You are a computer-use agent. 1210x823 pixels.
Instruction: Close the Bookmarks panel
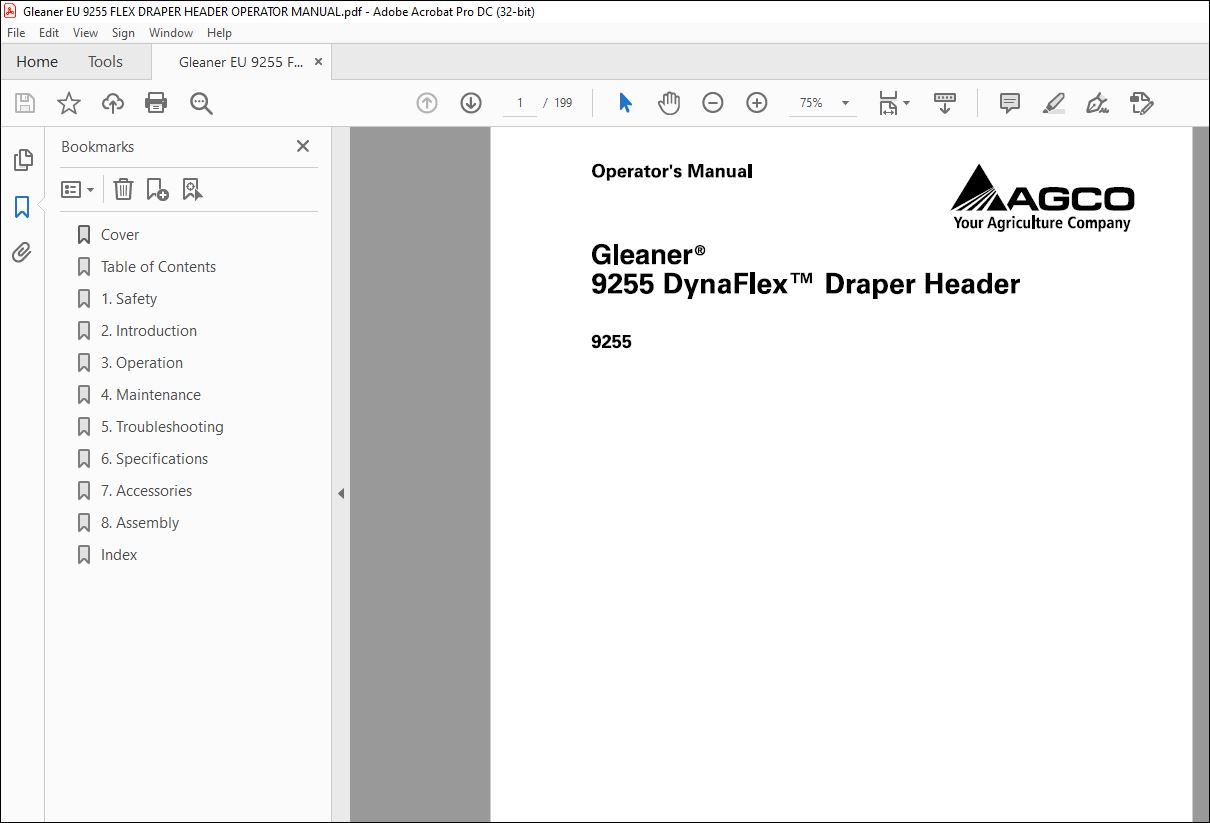coord(303,146)
